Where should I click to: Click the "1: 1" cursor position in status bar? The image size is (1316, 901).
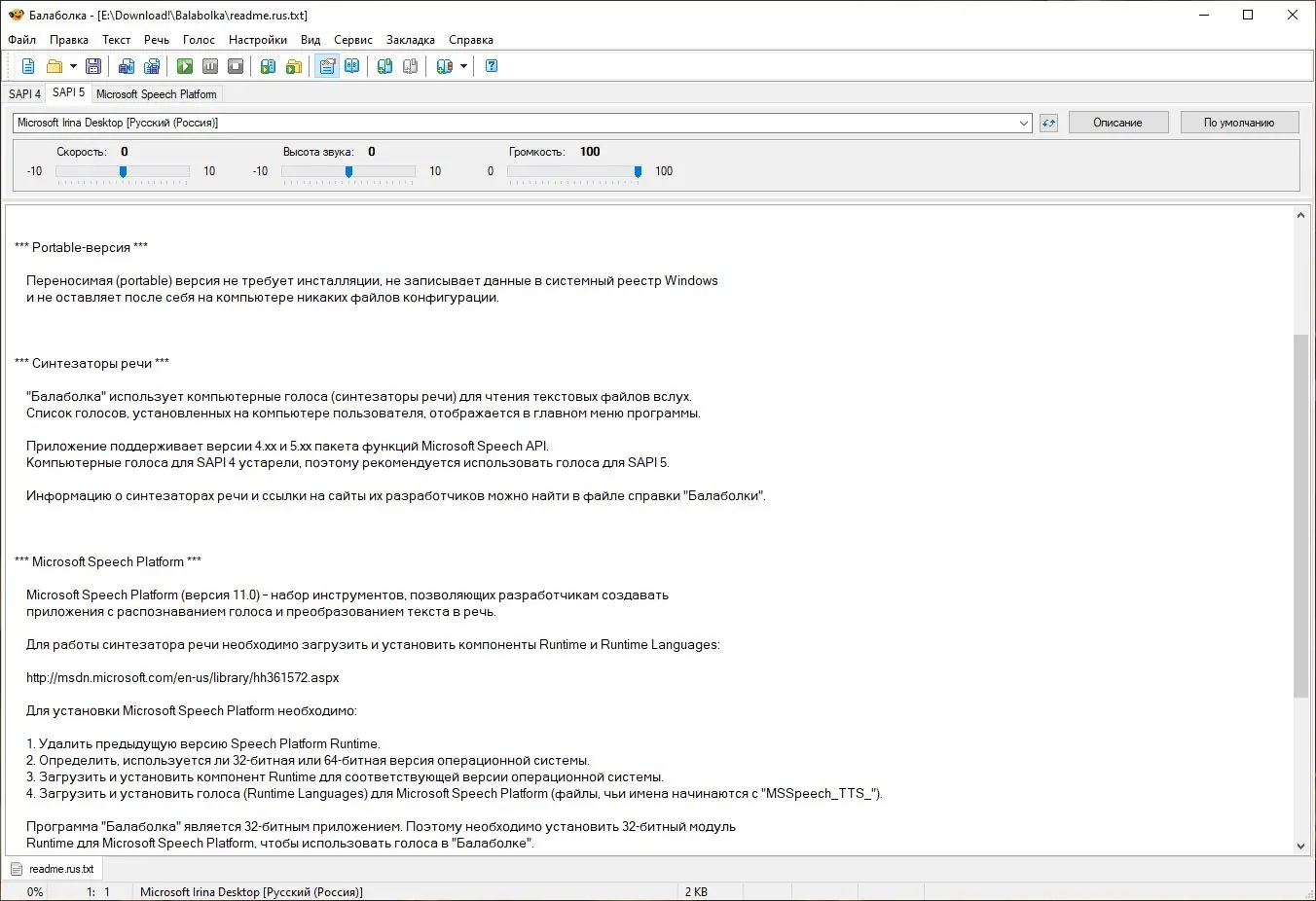tap(98, 892)
